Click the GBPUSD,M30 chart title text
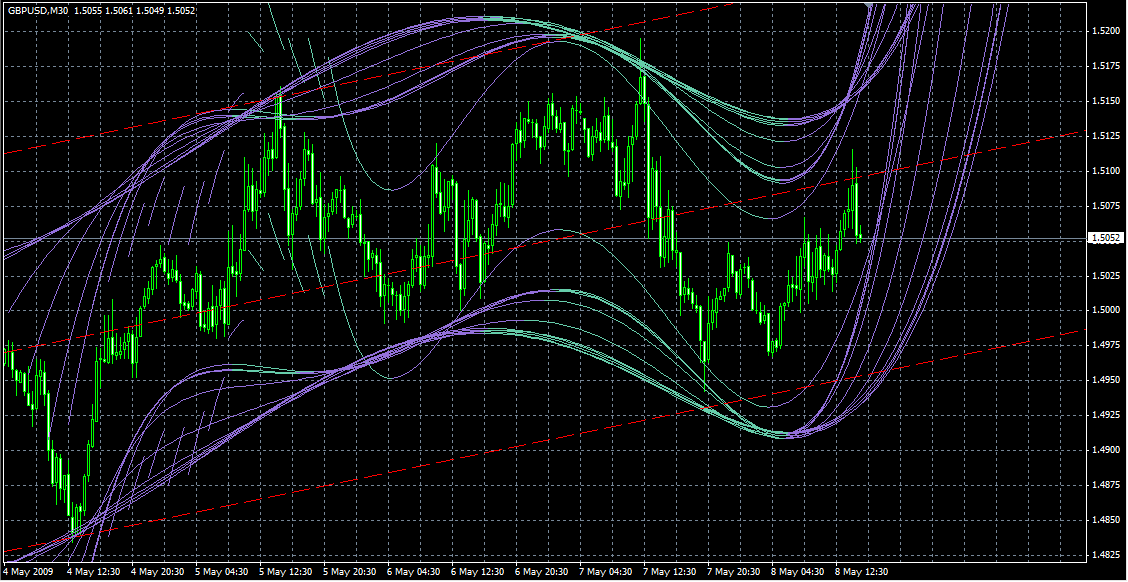The width and height of the screenshot is (1128, 582). [x=38, y=11]
